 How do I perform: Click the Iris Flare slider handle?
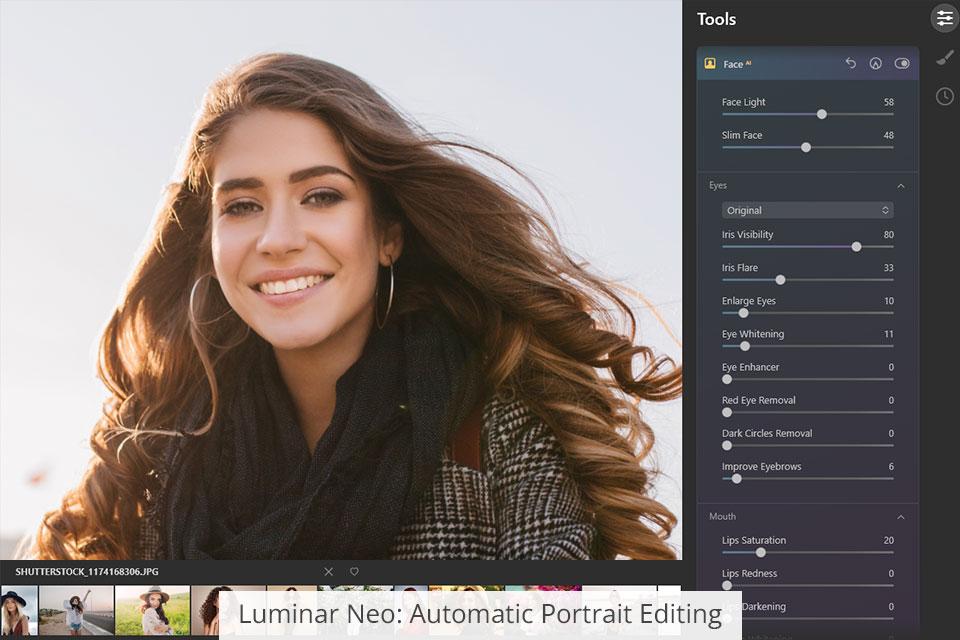tap(780, 279)
